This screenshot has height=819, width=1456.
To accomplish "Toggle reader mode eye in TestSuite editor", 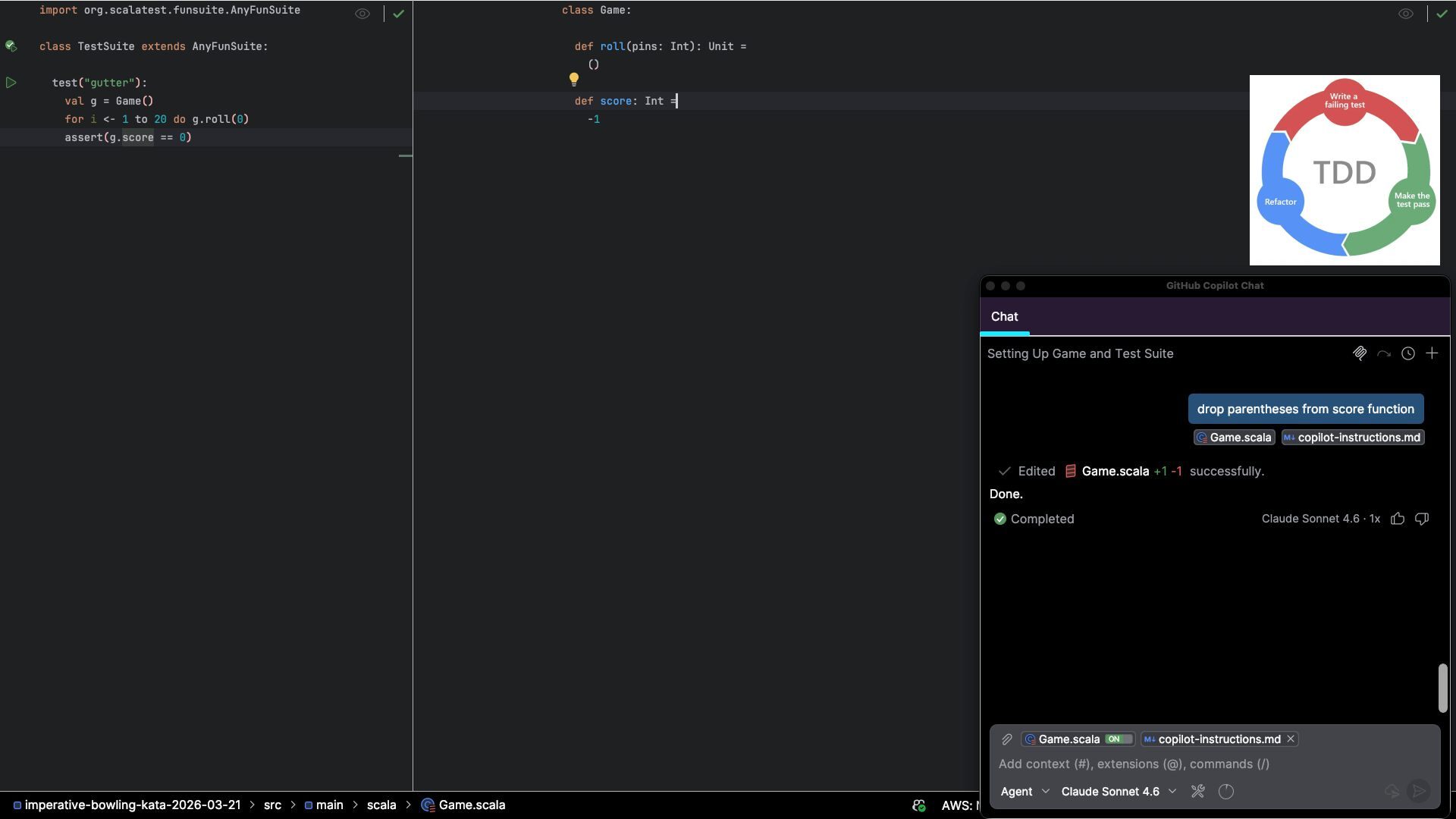I will (362, 14).
